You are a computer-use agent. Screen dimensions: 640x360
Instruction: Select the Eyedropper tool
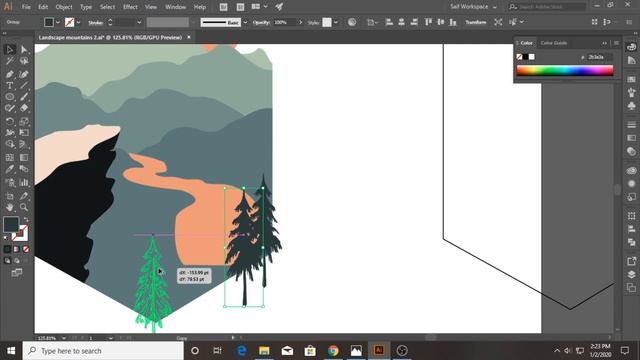pos(10,169)
